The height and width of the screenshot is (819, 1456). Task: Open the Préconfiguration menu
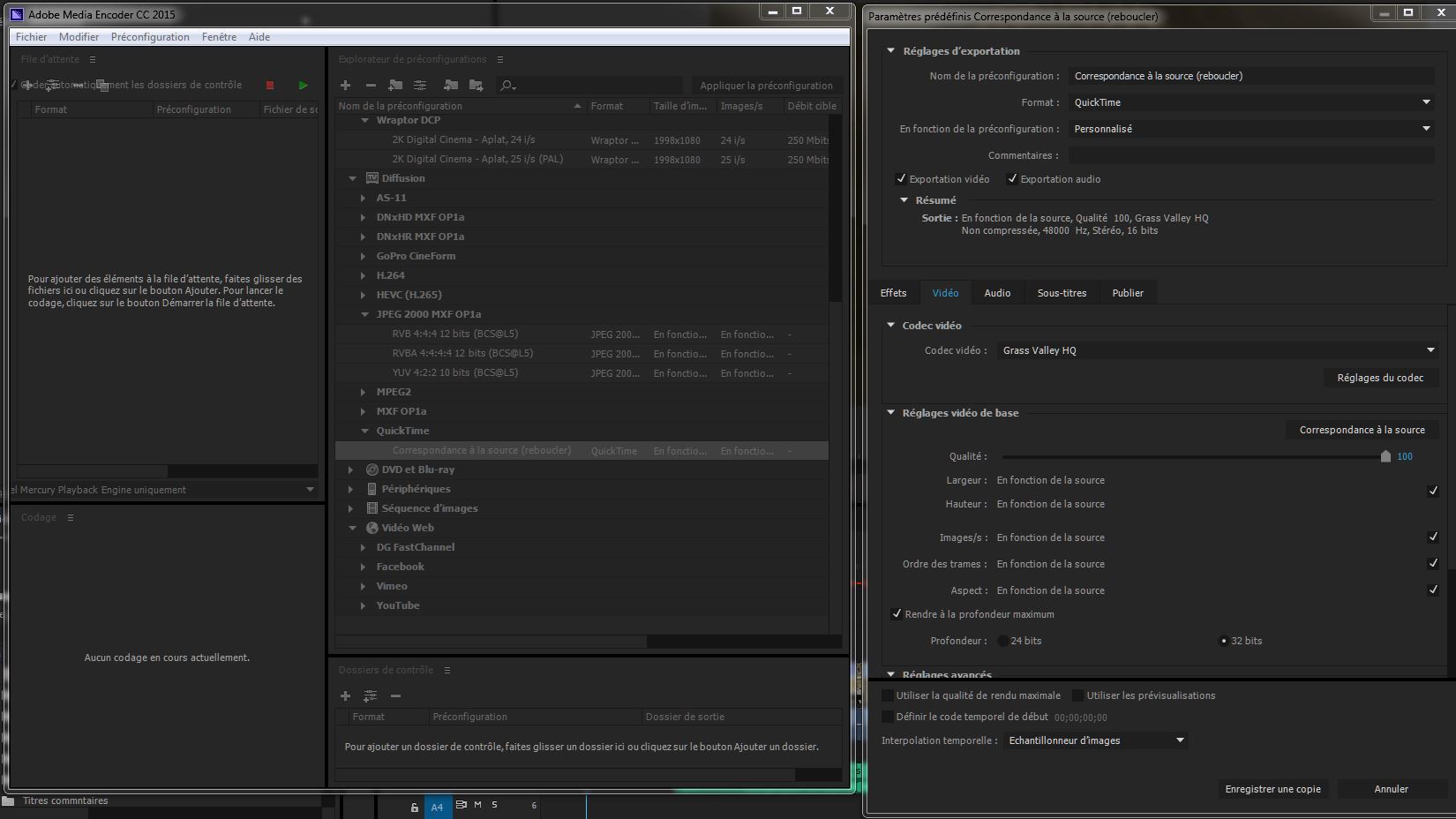click(150, 37)
